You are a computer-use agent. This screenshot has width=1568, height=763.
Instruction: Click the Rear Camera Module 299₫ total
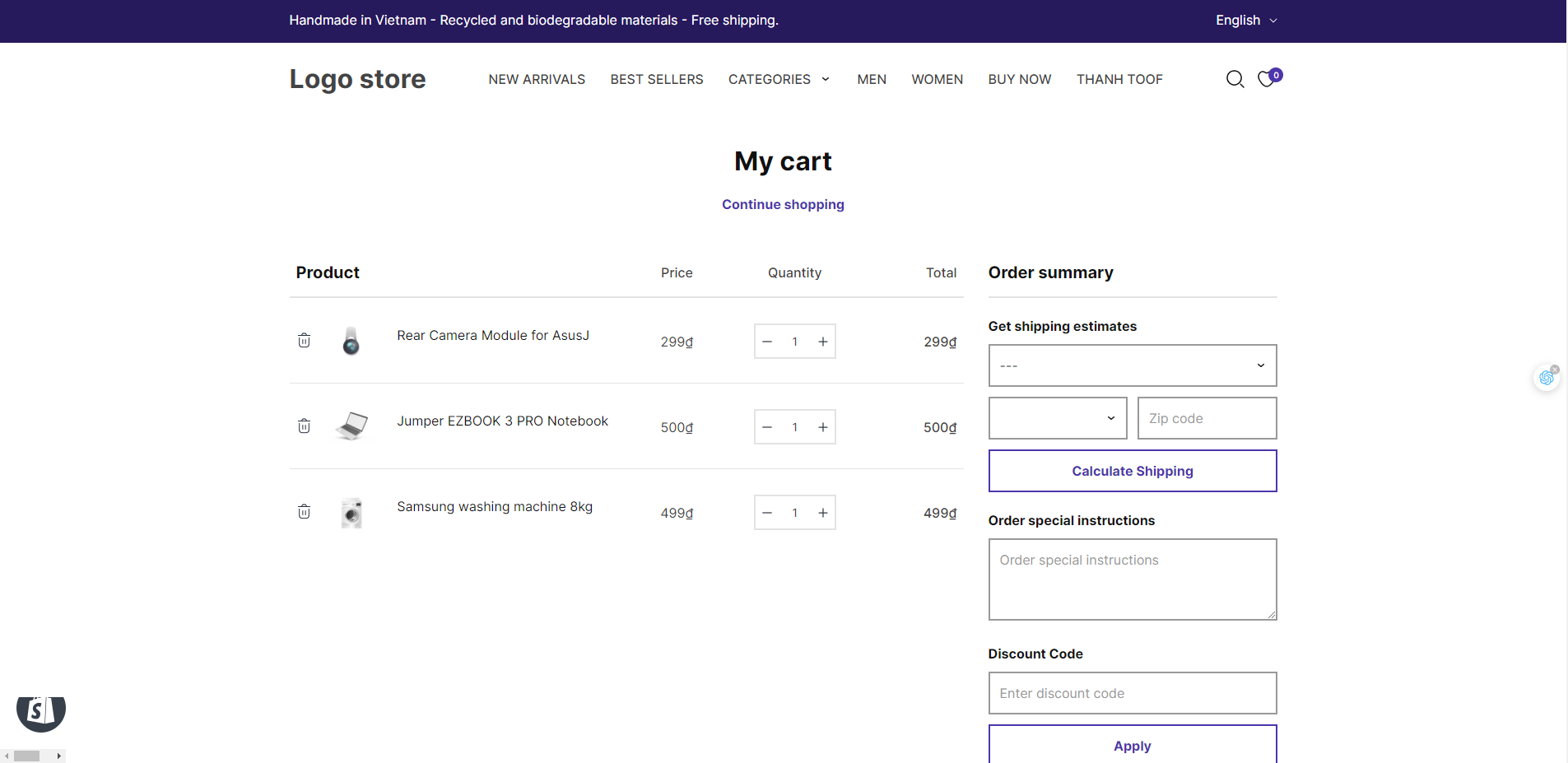click(940, 342)
